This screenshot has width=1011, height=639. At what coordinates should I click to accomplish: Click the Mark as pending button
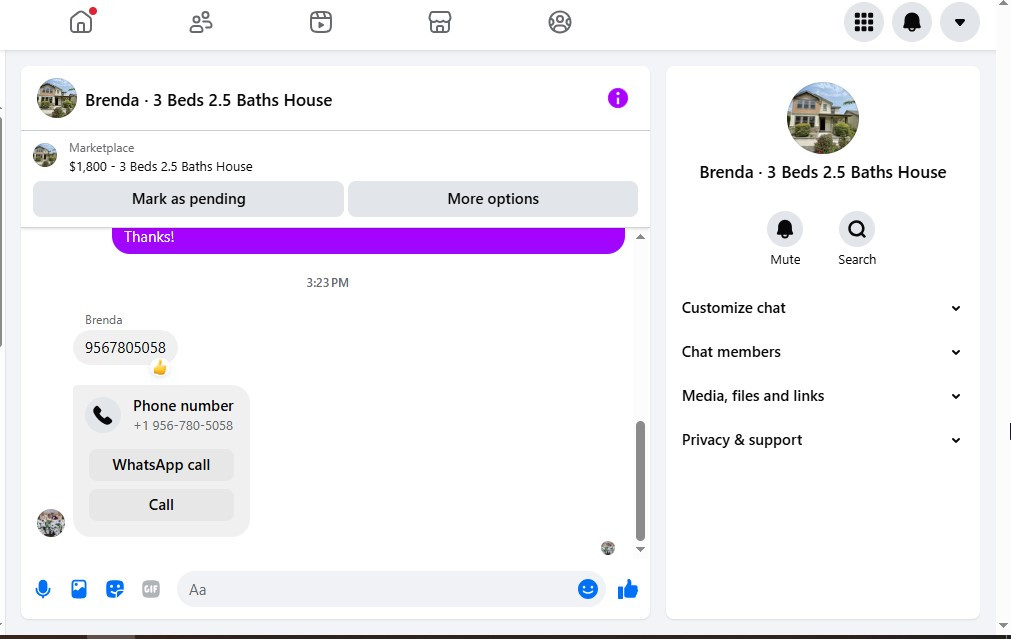(x=188, y=199)
